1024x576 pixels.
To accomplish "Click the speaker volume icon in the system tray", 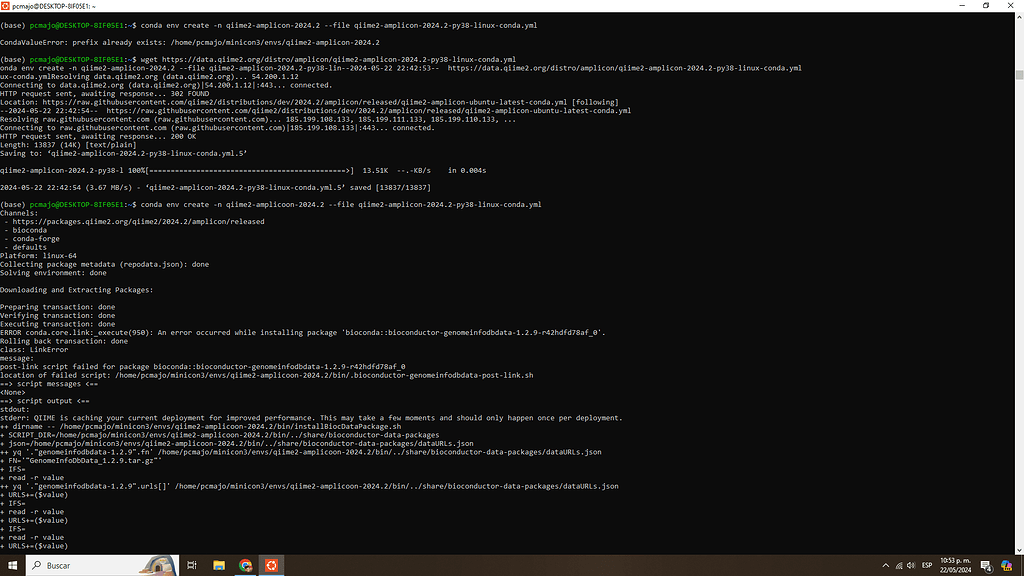I will (x=910, y=565).
